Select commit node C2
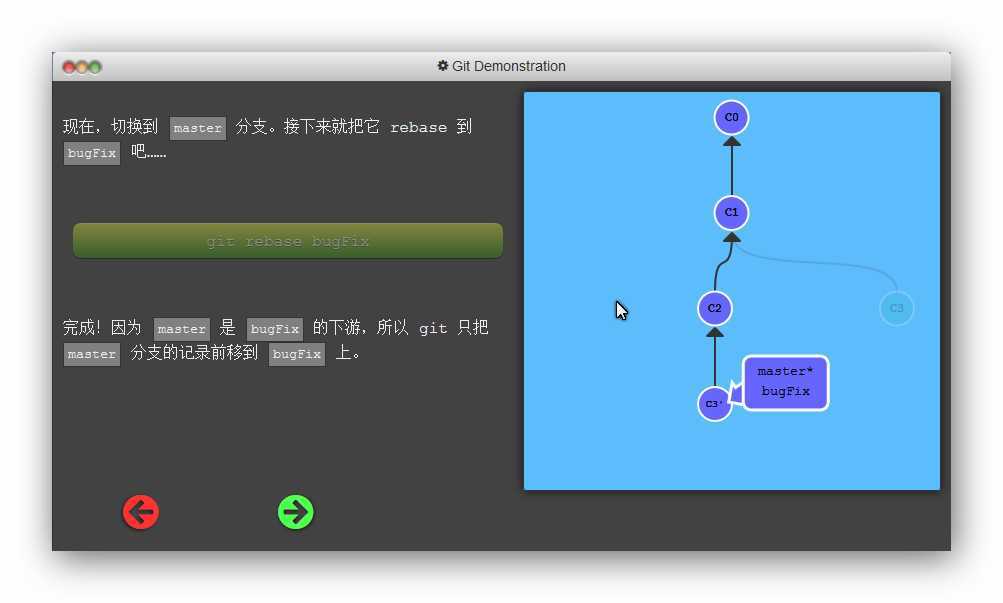 tap(715, 308)
